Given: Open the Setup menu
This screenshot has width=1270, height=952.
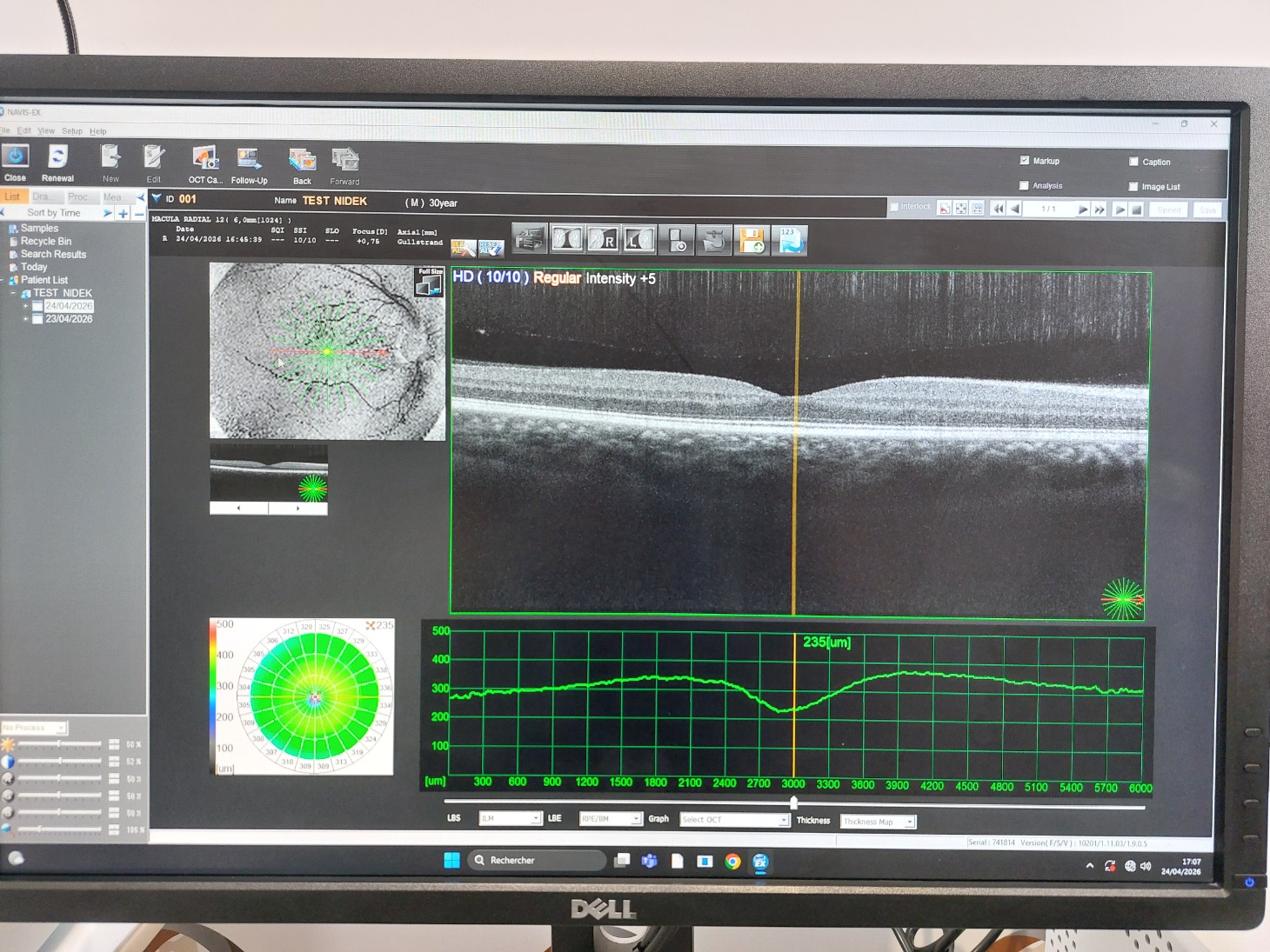Looking at the screenshot, I should 71,131.
